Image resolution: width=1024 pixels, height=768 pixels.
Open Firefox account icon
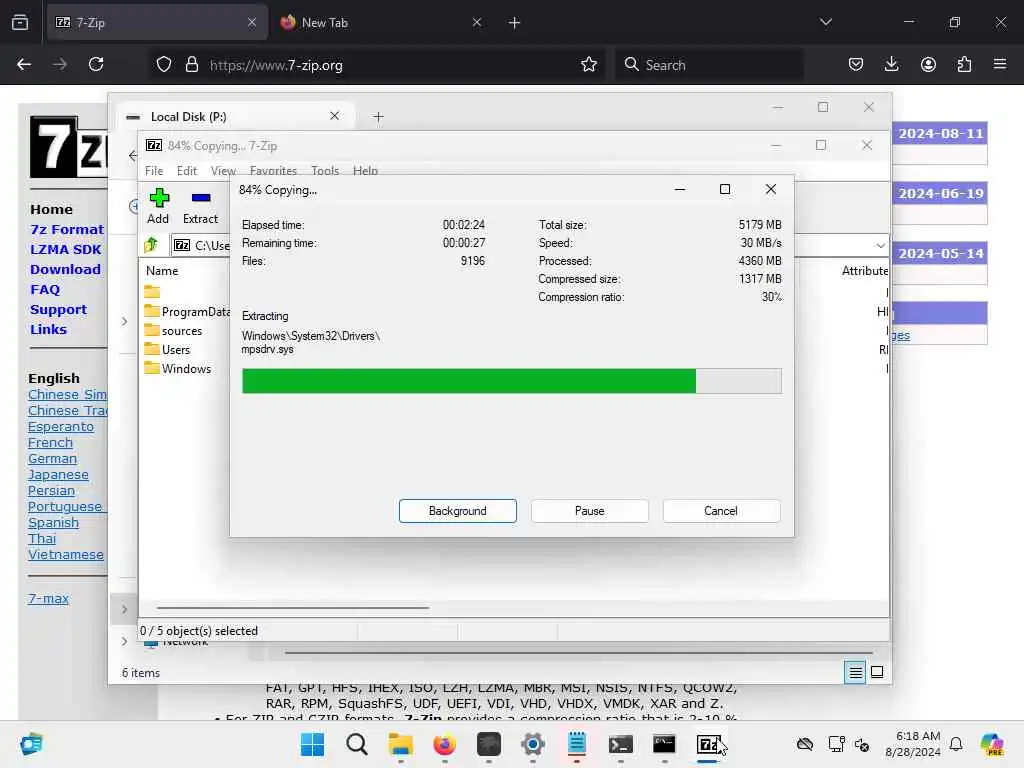(928, 64)
